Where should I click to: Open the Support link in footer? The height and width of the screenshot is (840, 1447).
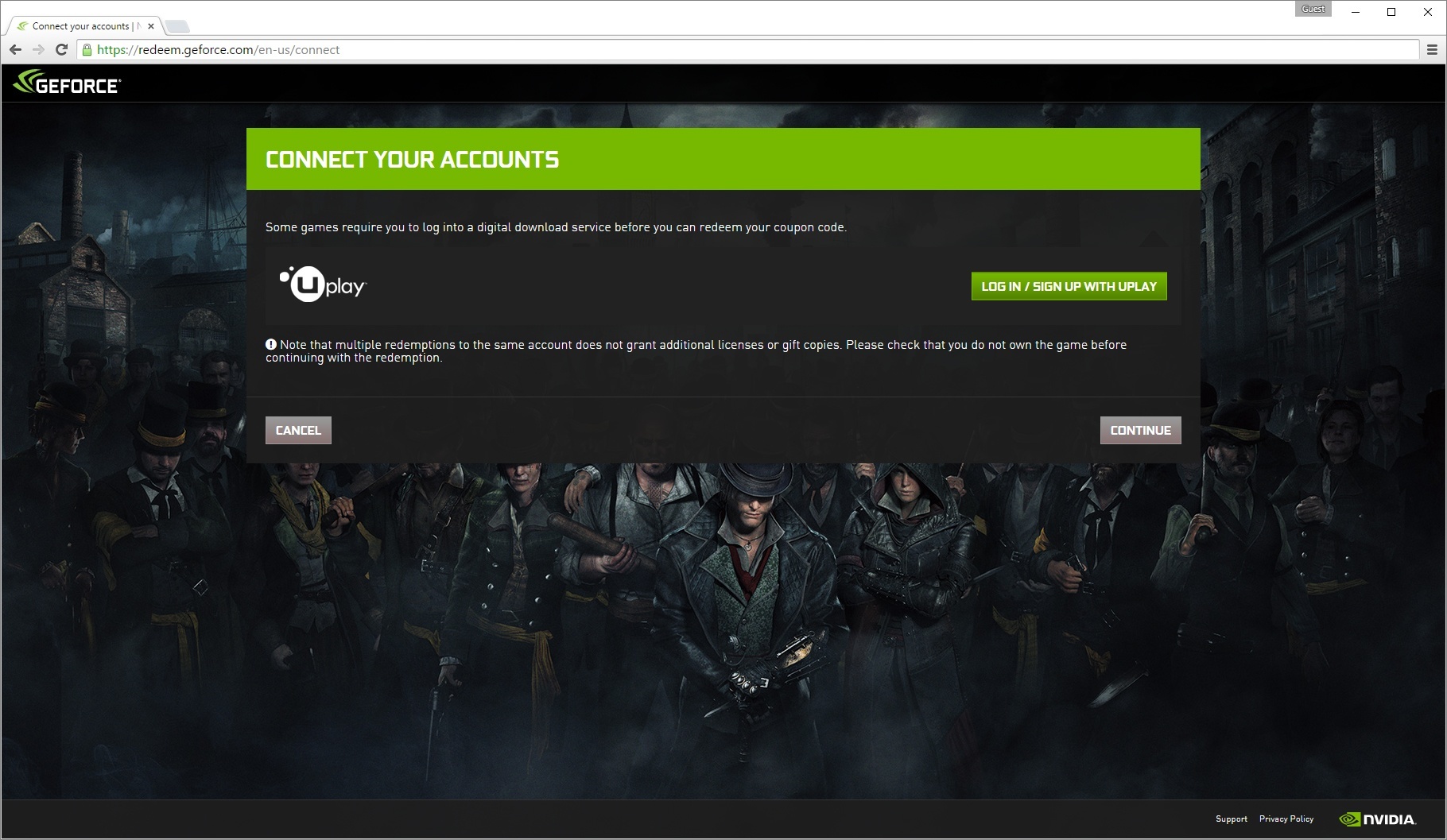pyautogui.click(x=1231, y=819)
